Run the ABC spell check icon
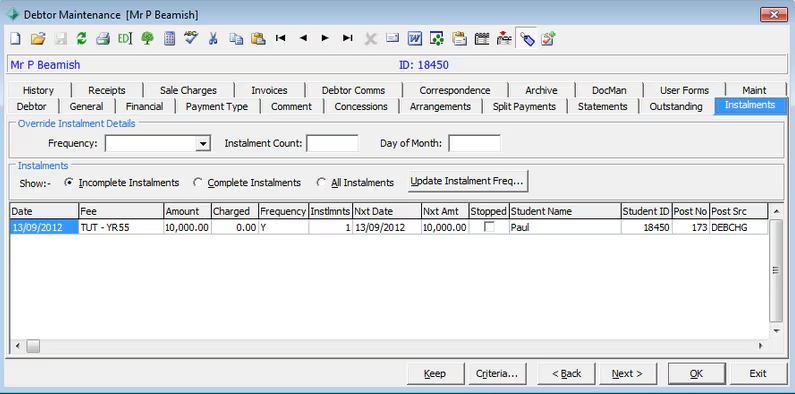The height and width of the screenshot is (394, 795). tap(191, 38)
